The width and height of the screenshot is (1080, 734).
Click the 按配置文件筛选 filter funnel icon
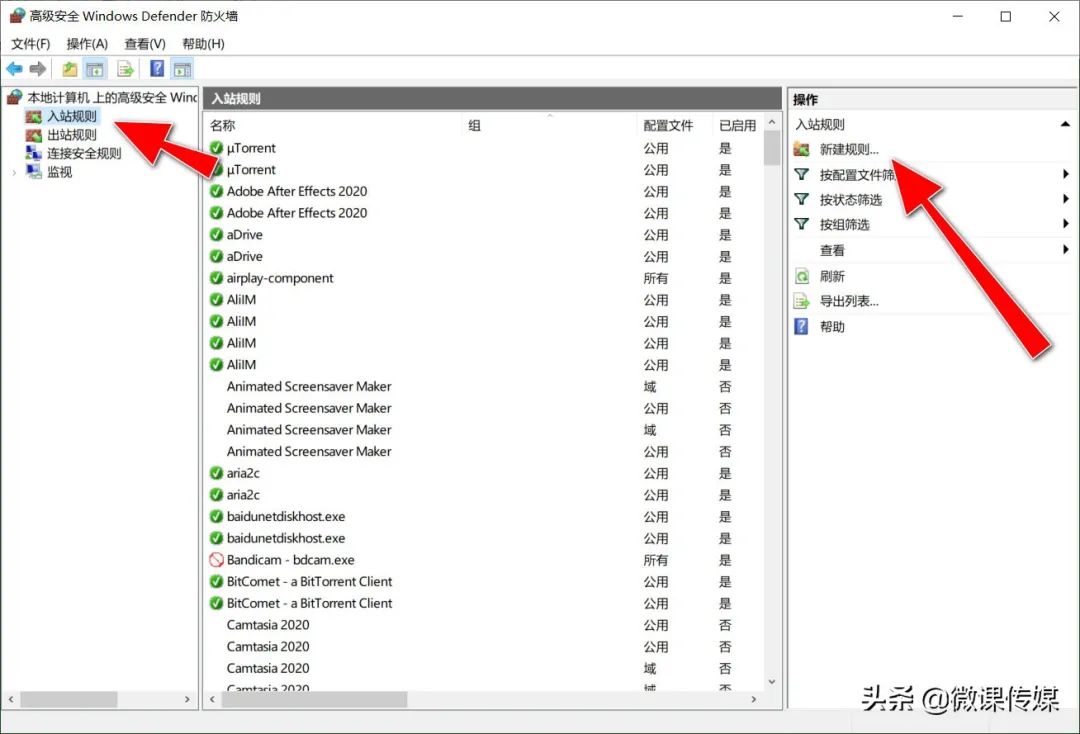[802, 174]
